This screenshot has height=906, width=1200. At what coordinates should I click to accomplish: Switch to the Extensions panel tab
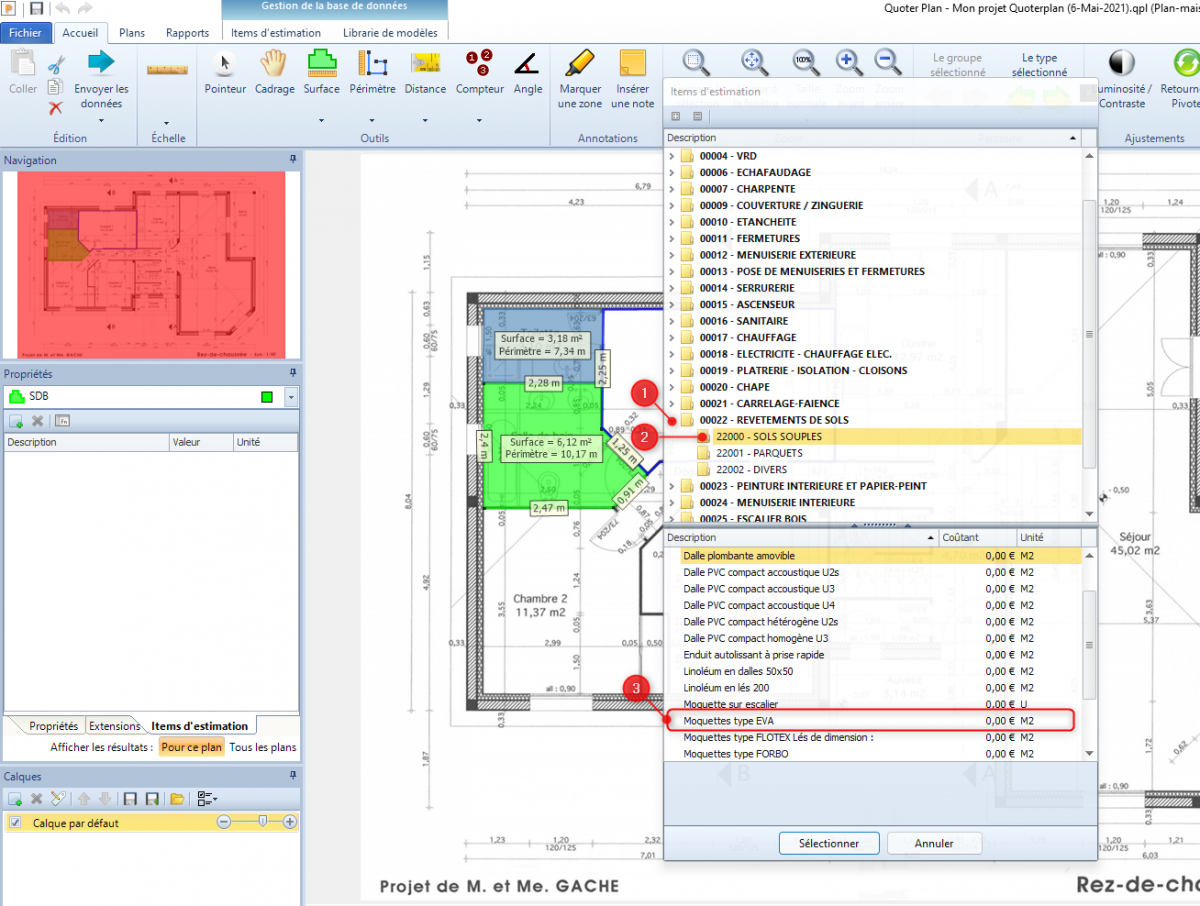pyautogui.click(x=114, y=726)
